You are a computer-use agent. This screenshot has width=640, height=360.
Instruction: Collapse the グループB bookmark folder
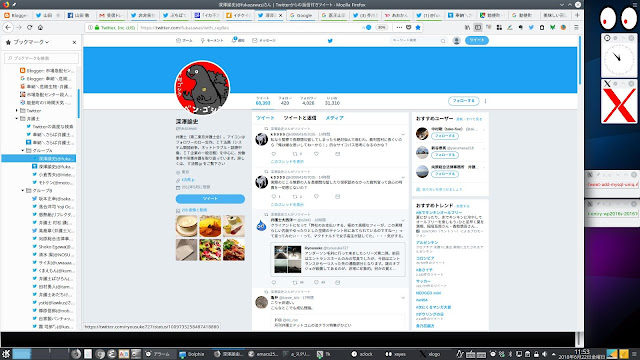point(23,191)
